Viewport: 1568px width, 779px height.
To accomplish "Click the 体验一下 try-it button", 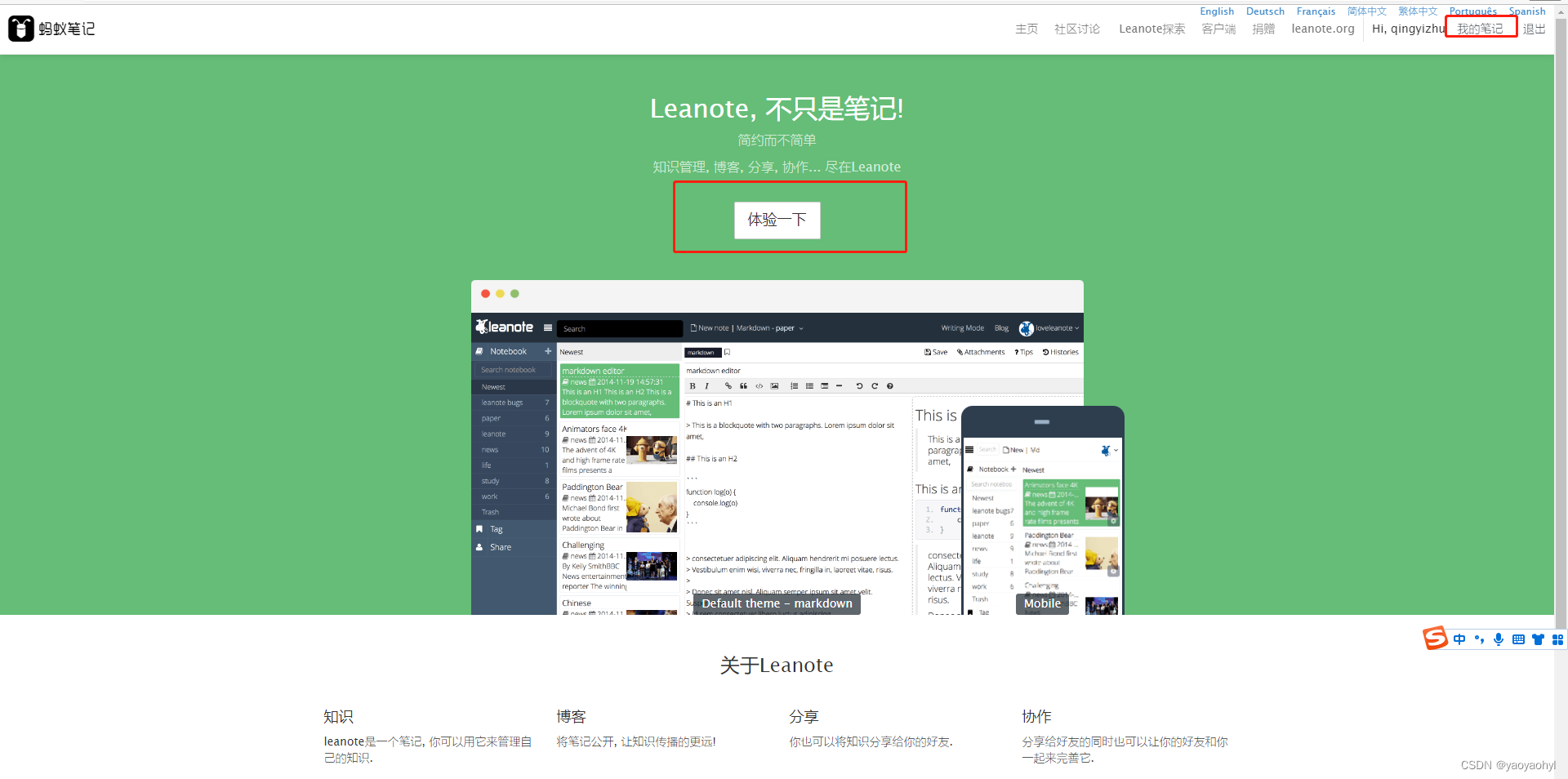I will coord(777,220).
